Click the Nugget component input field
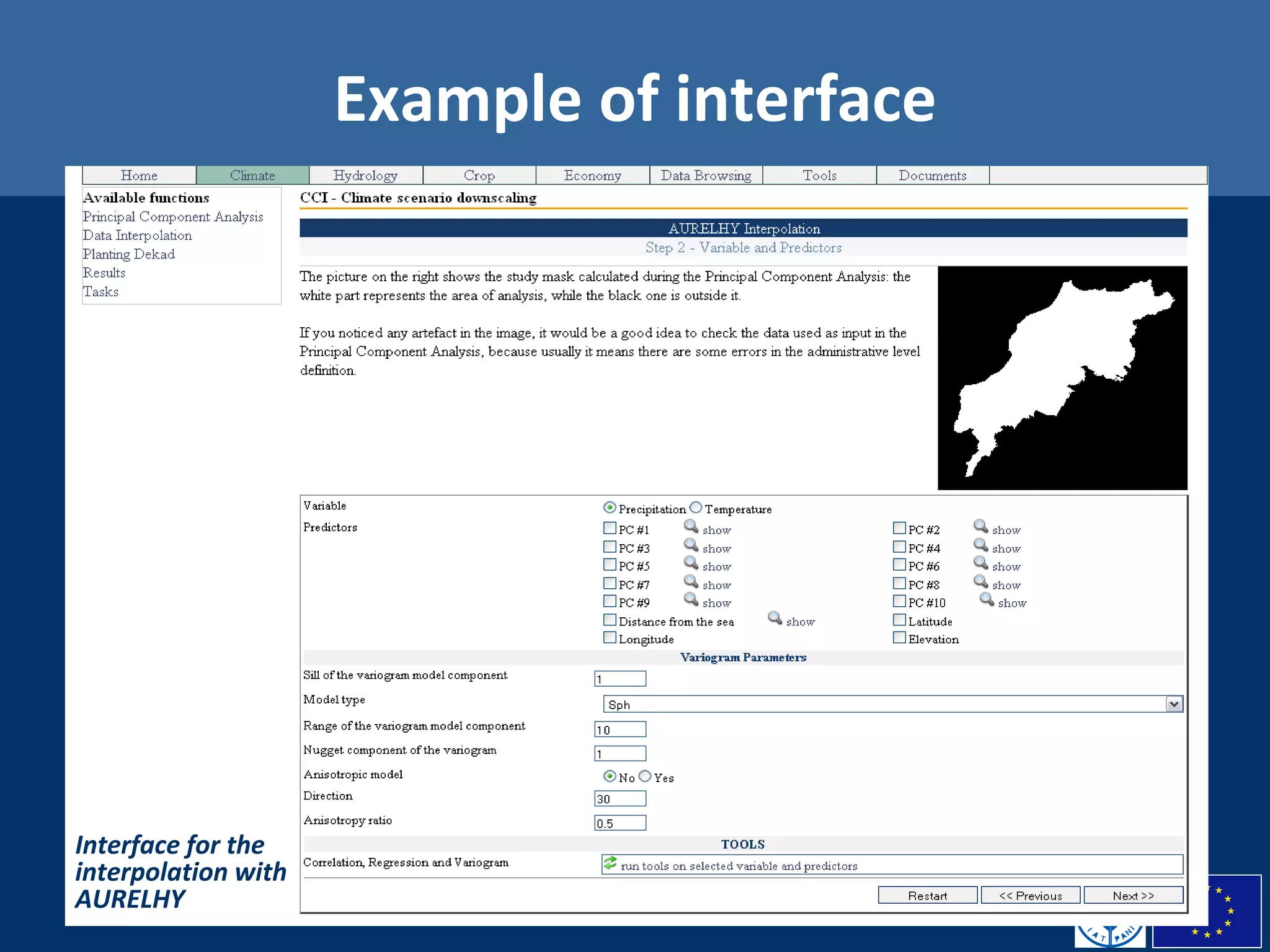 [x=620, y=753]
